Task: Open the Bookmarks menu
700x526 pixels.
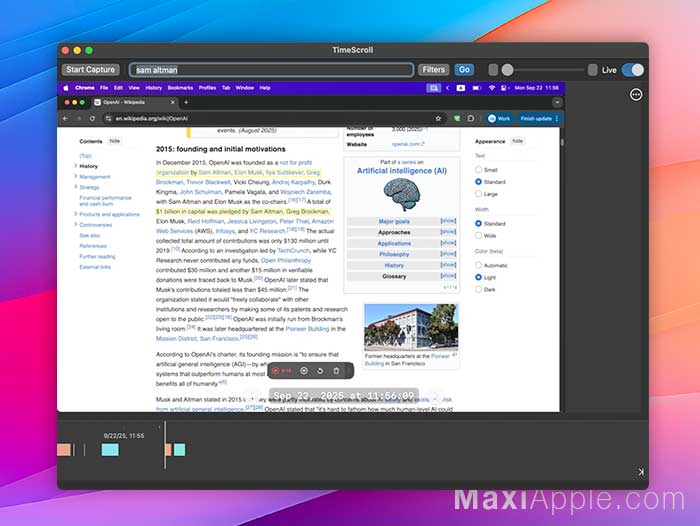Action: point(180,88)
